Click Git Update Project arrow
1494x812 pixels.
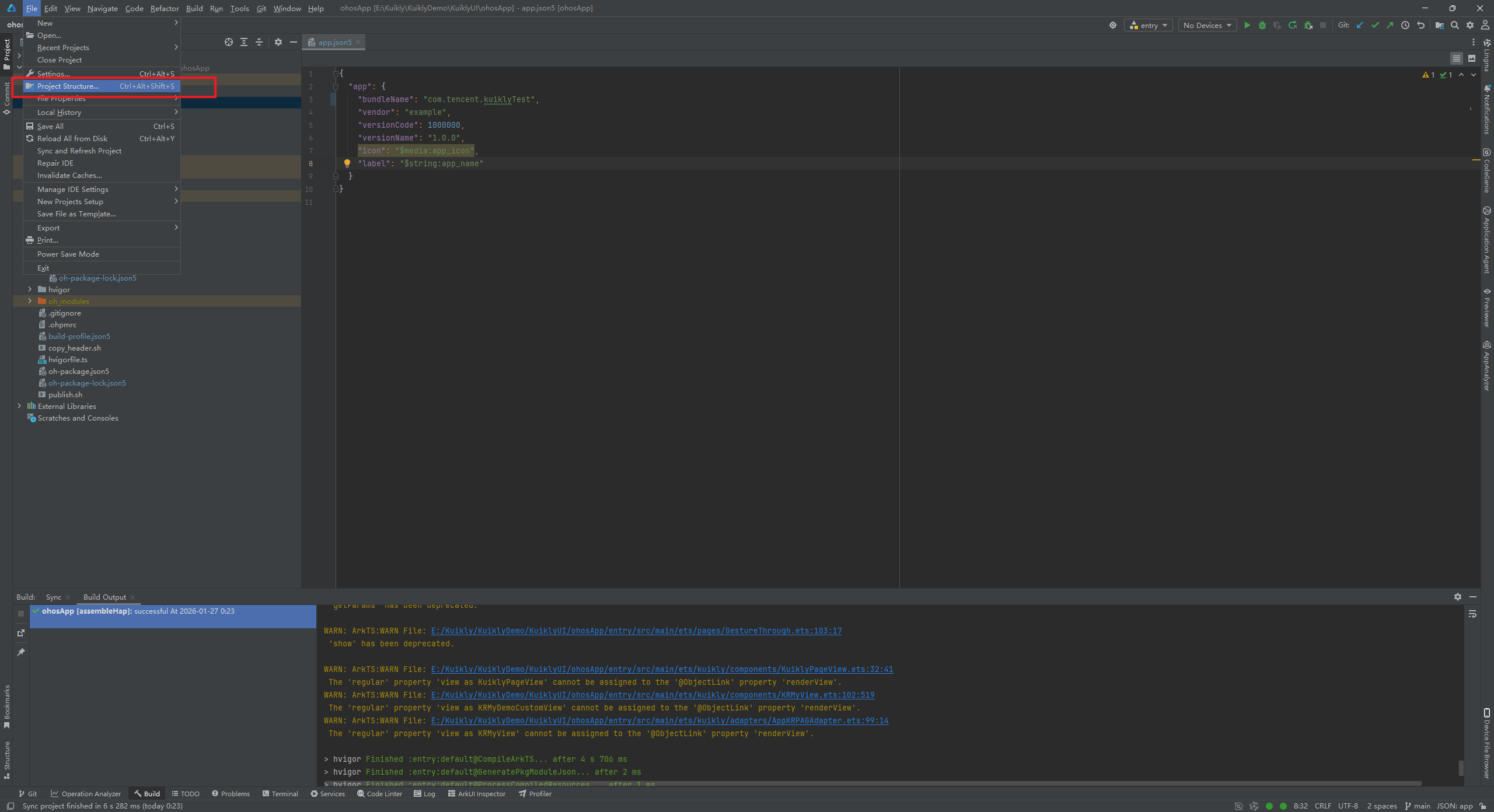1360,25
